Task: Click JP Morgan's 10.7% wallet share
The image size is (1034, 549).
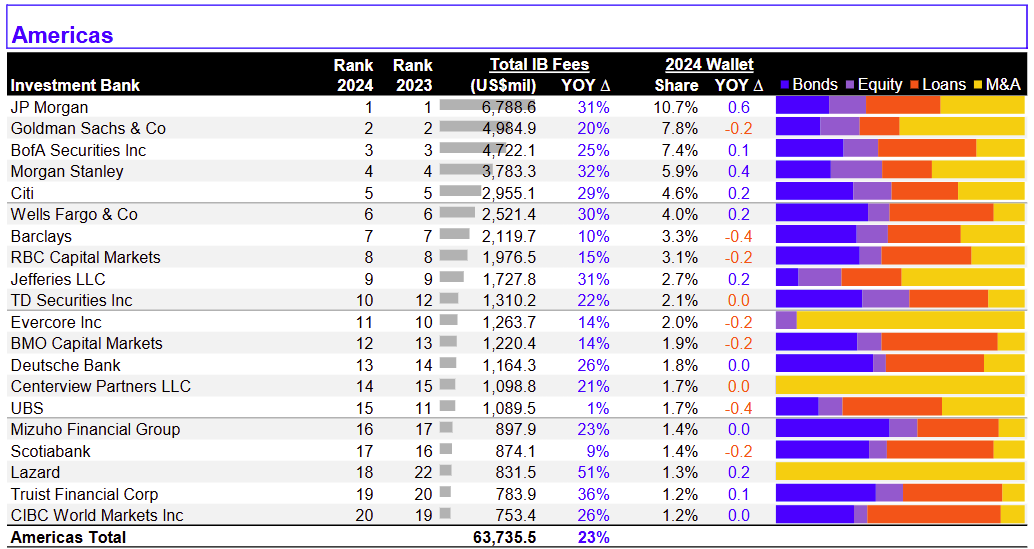Action: click(675, 107)
